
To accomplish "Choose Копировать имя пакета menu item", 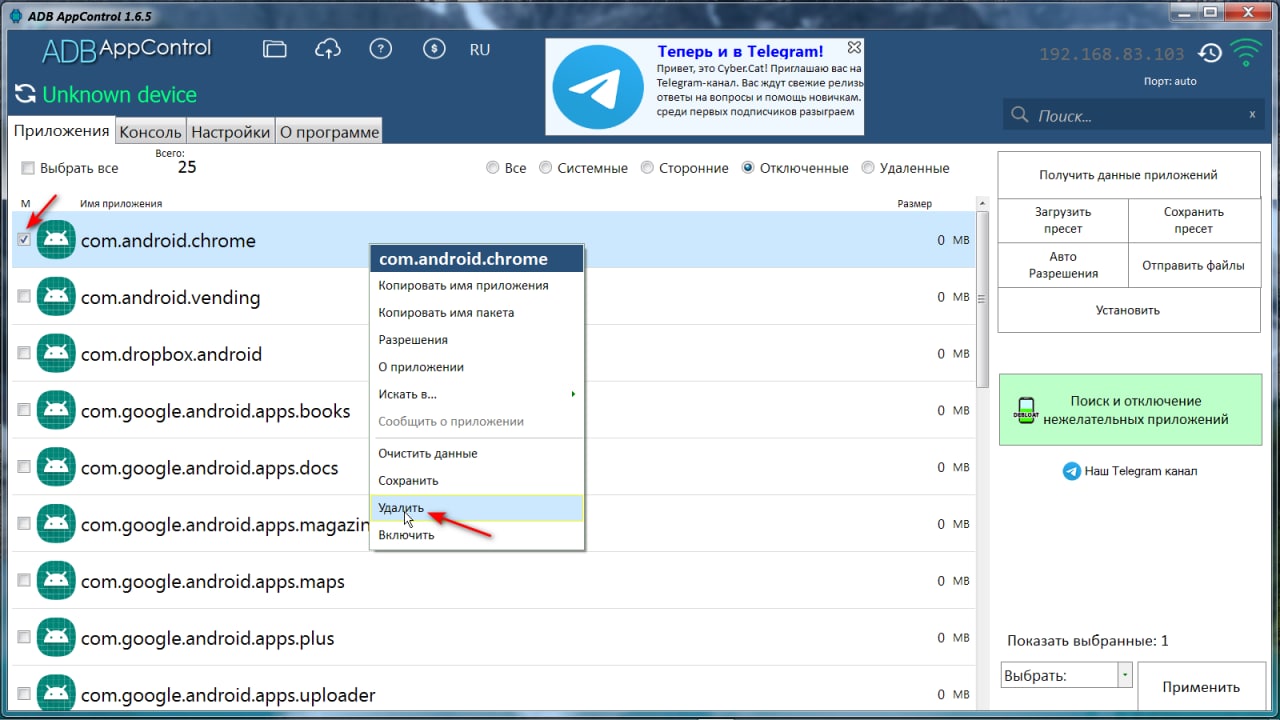I will [477, 313].
